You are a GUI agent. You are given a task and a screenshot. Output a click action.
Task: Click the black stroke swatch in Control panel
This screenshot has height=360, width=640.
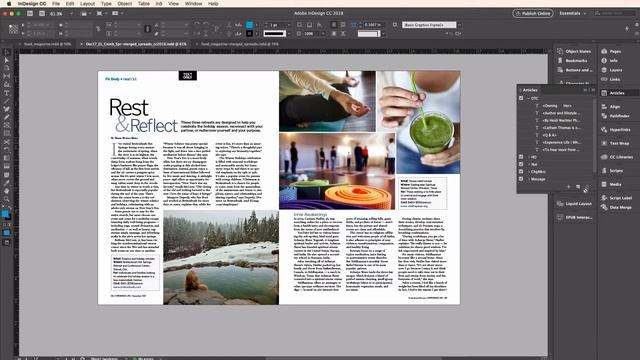coord(249,33)
